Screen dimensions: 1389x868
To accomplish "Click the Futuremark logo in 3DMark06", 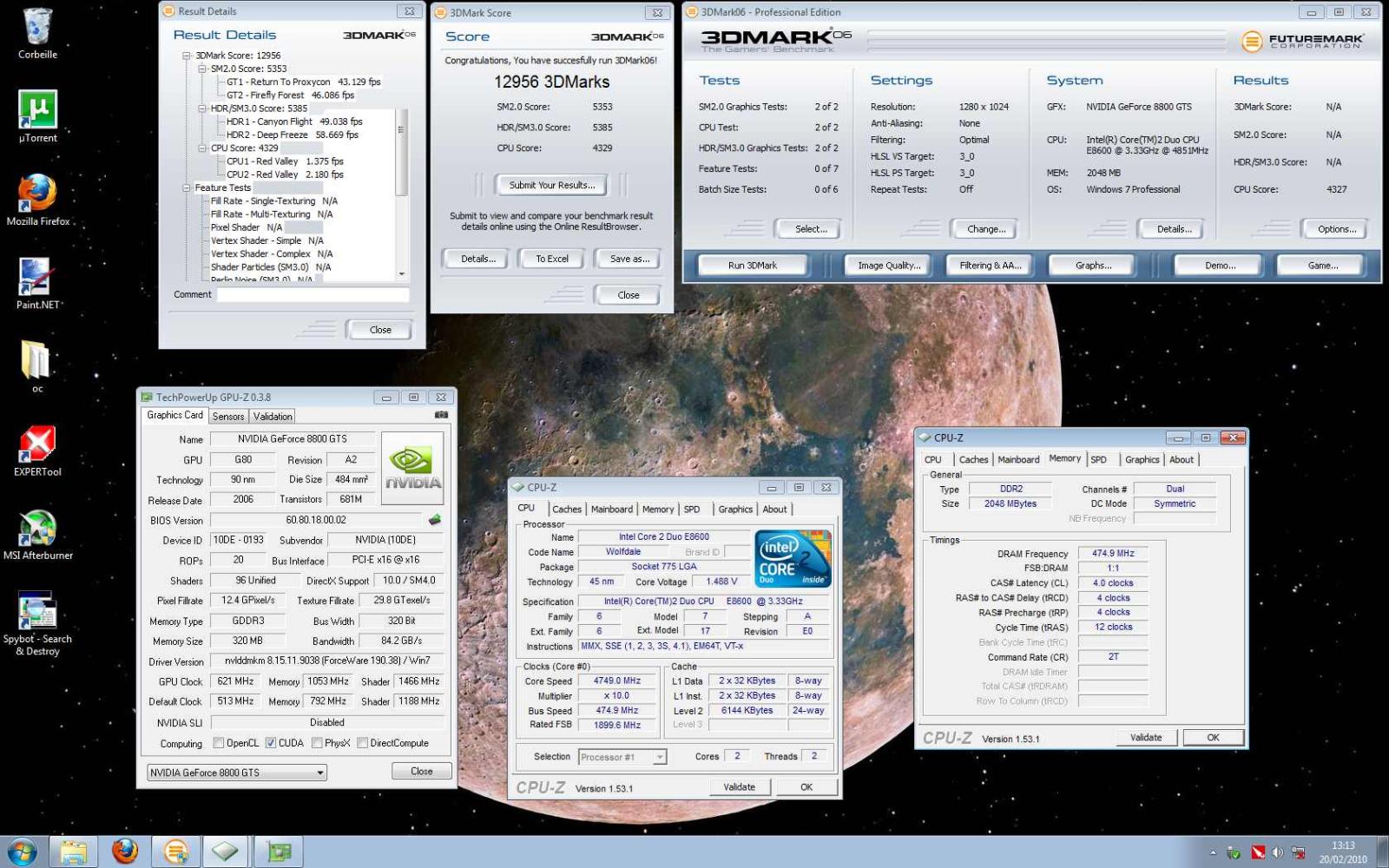I will pos(1302,41).
